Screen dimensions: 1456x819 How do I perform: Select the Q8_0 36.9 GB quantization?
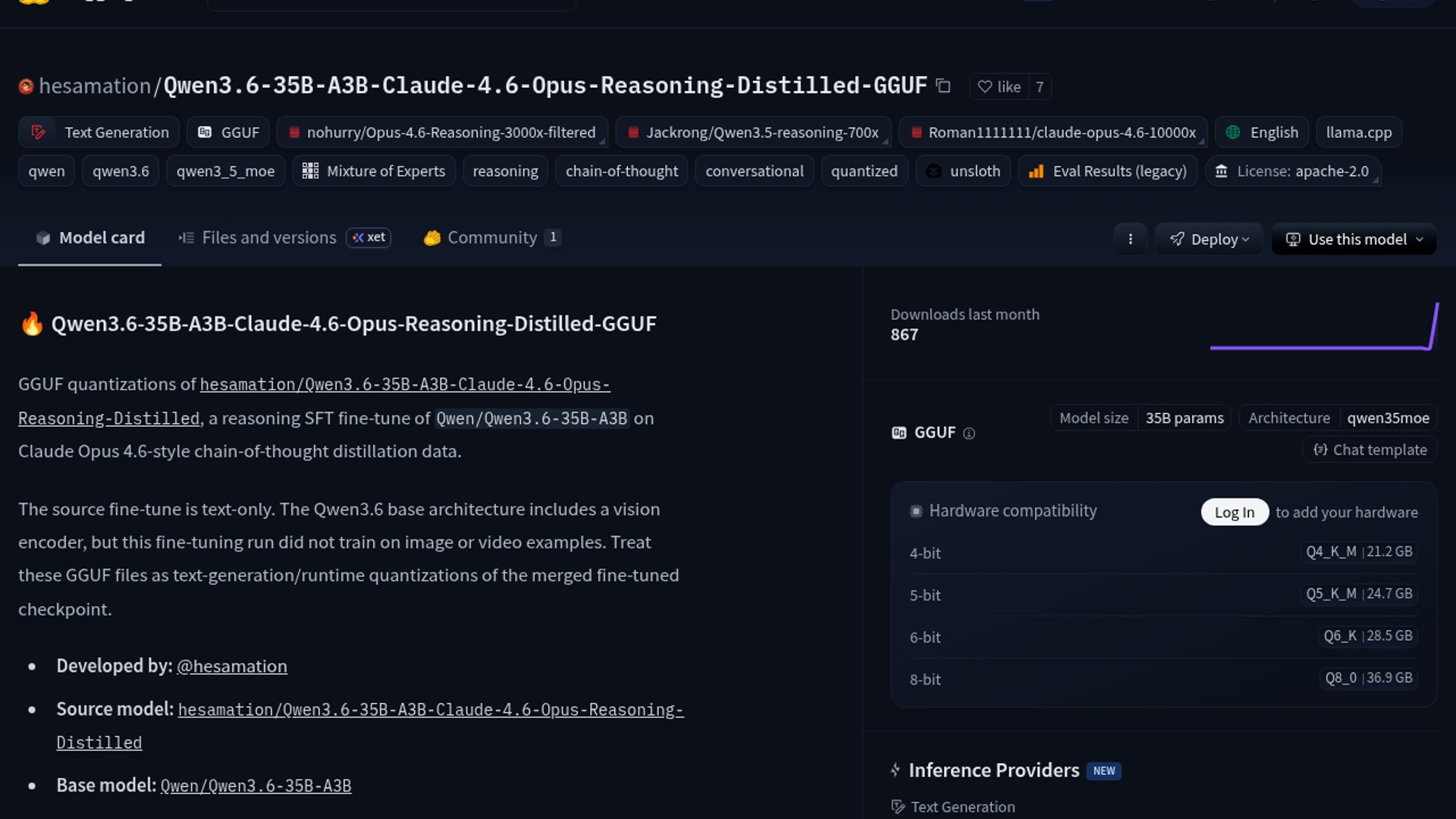1369,678
